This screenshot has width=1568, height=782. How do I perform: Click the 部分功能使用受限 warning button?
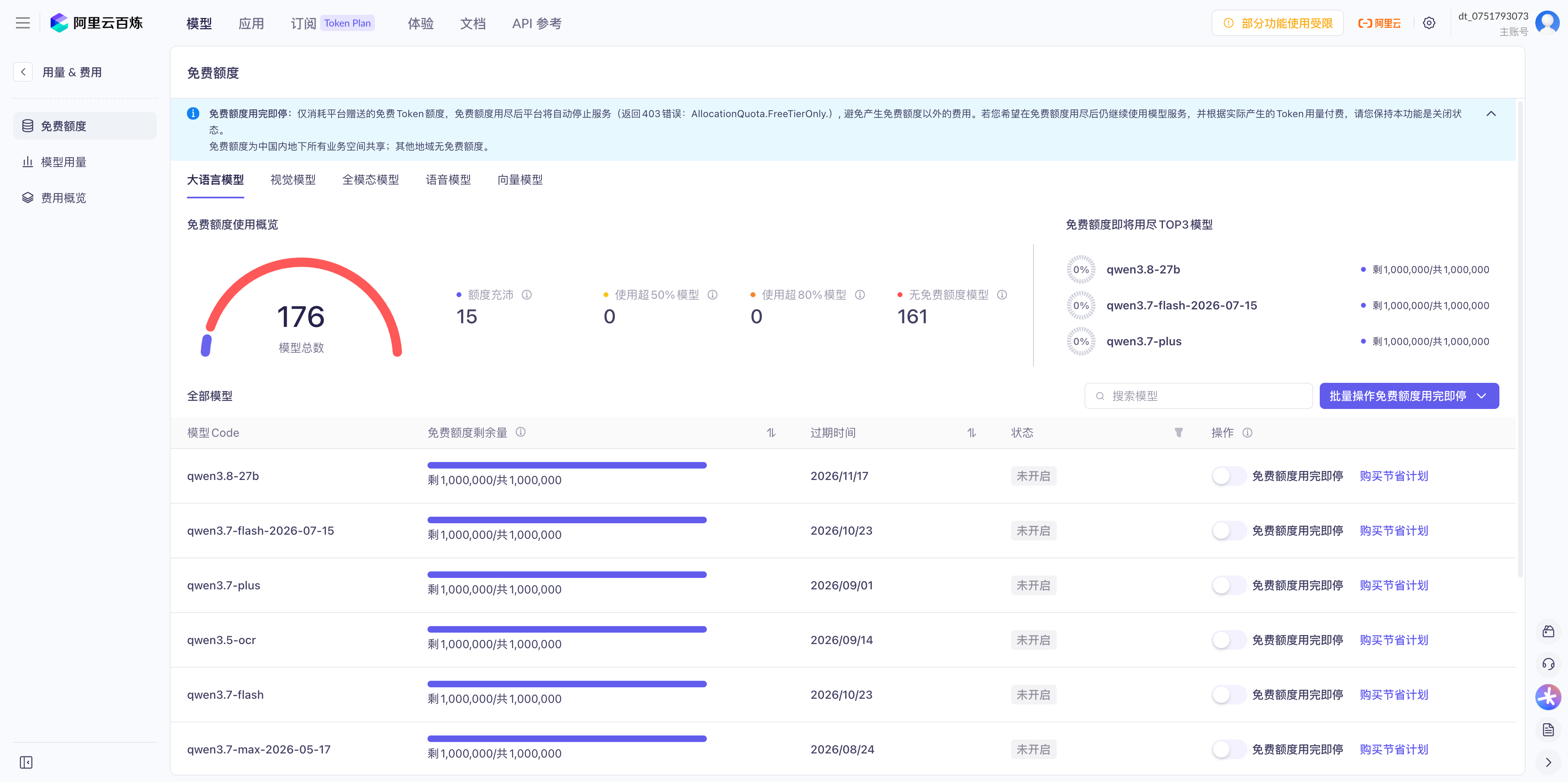click(x=1277, y=23)
